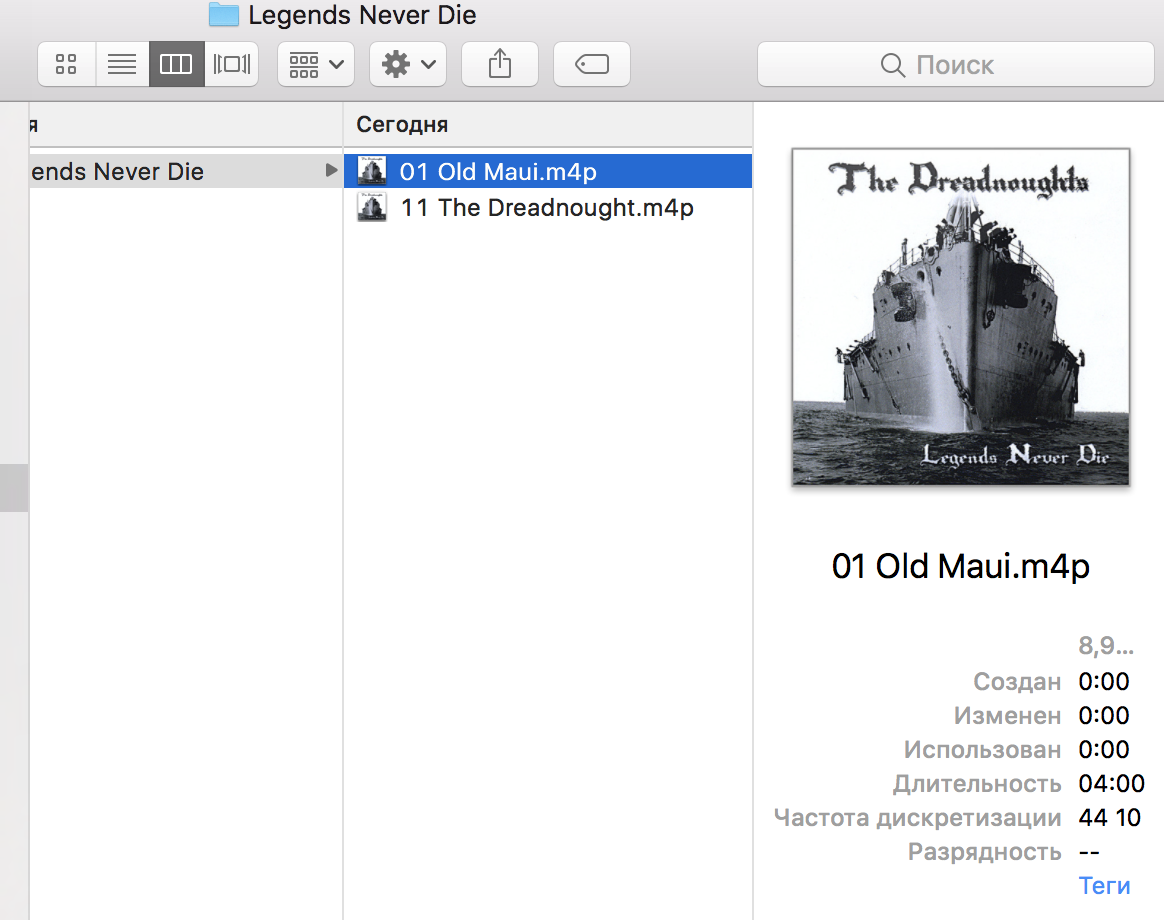Open the arrange-by grouping dropdown
This screenshot has width=1164, height=920.
(x=315, y=65)
